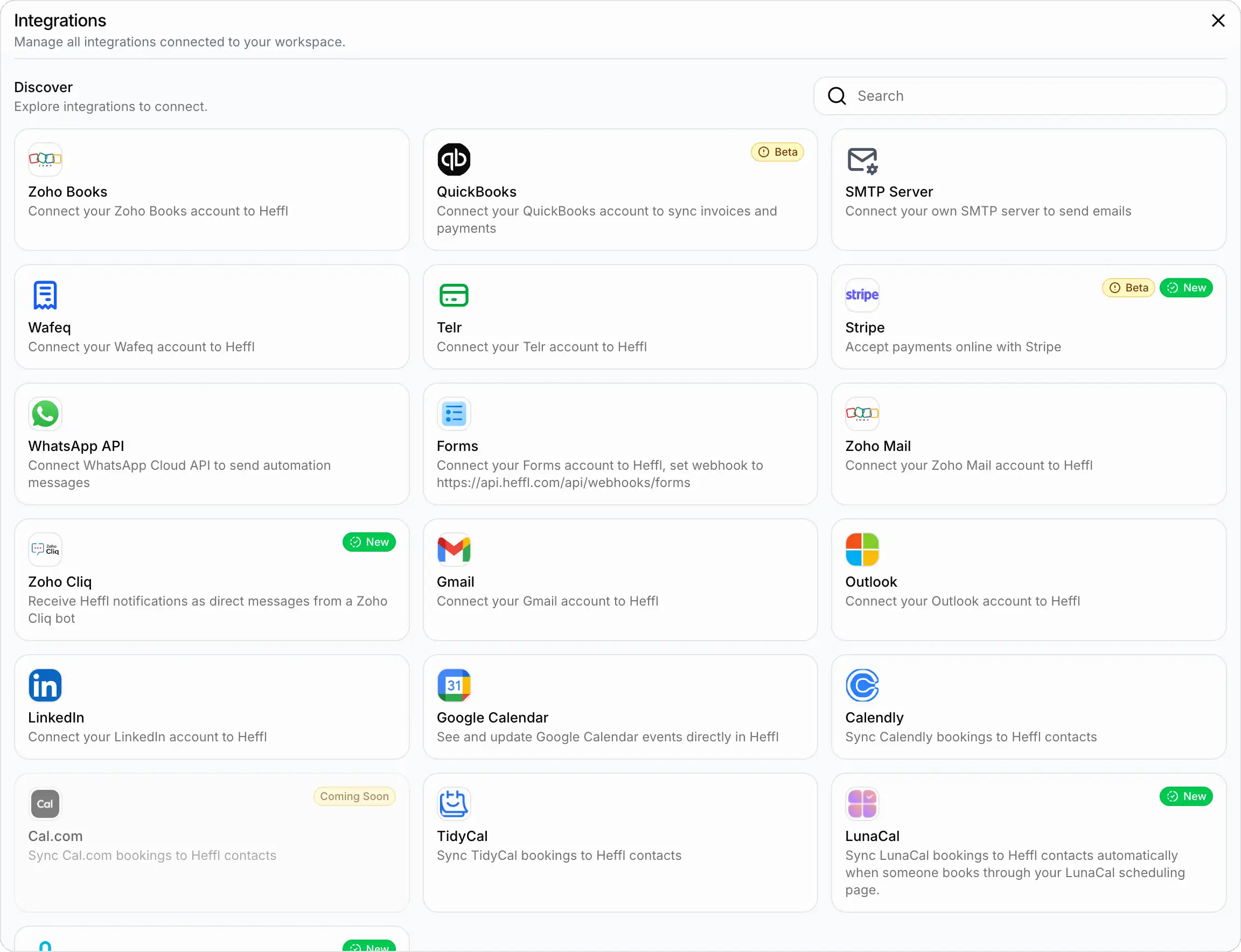Click the Outlook logo icon

pos(862,550)
